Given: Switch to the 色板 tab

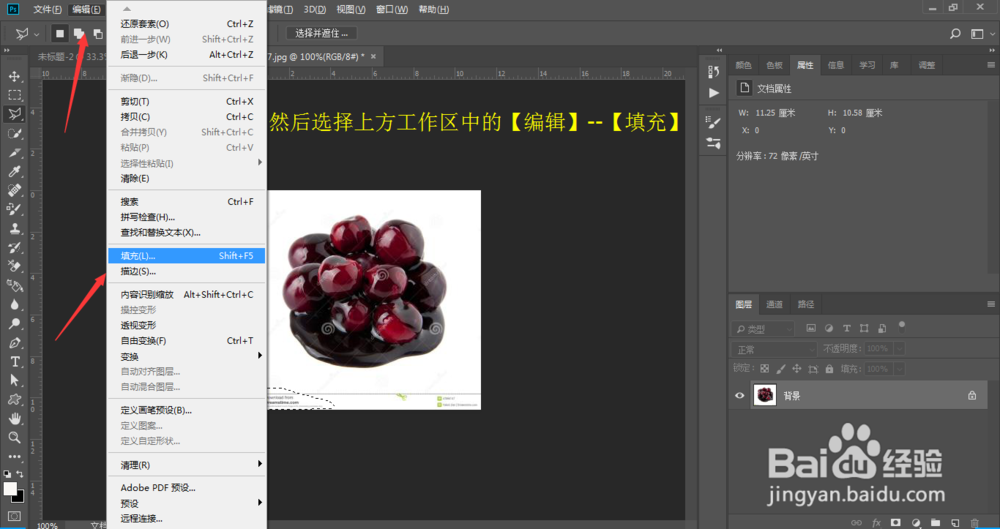Looking at the screenshot, I should coord(774,65).
